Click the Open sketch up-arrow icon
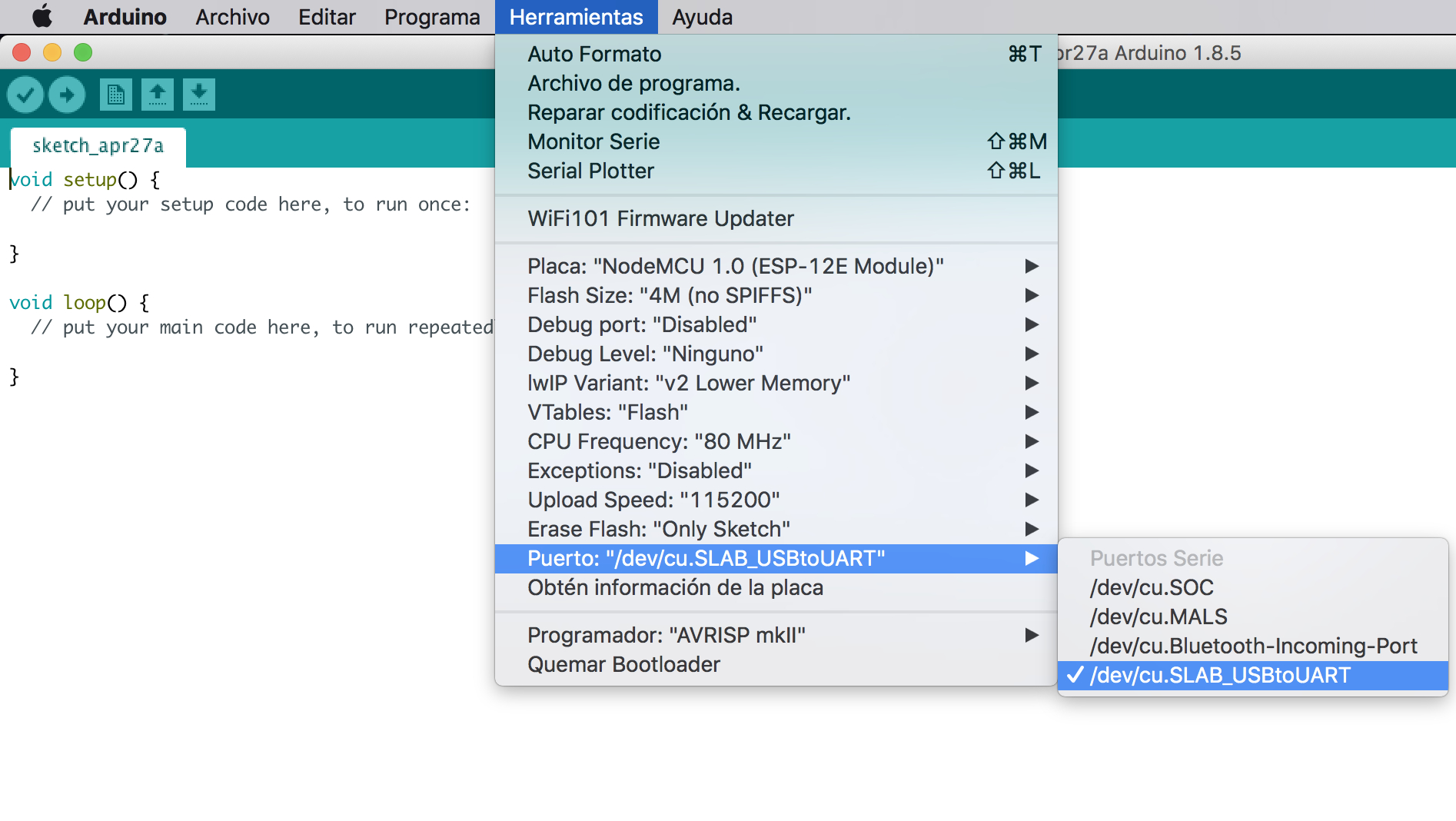This screenshot has width=1456, height=821. (x=158, y=95)
